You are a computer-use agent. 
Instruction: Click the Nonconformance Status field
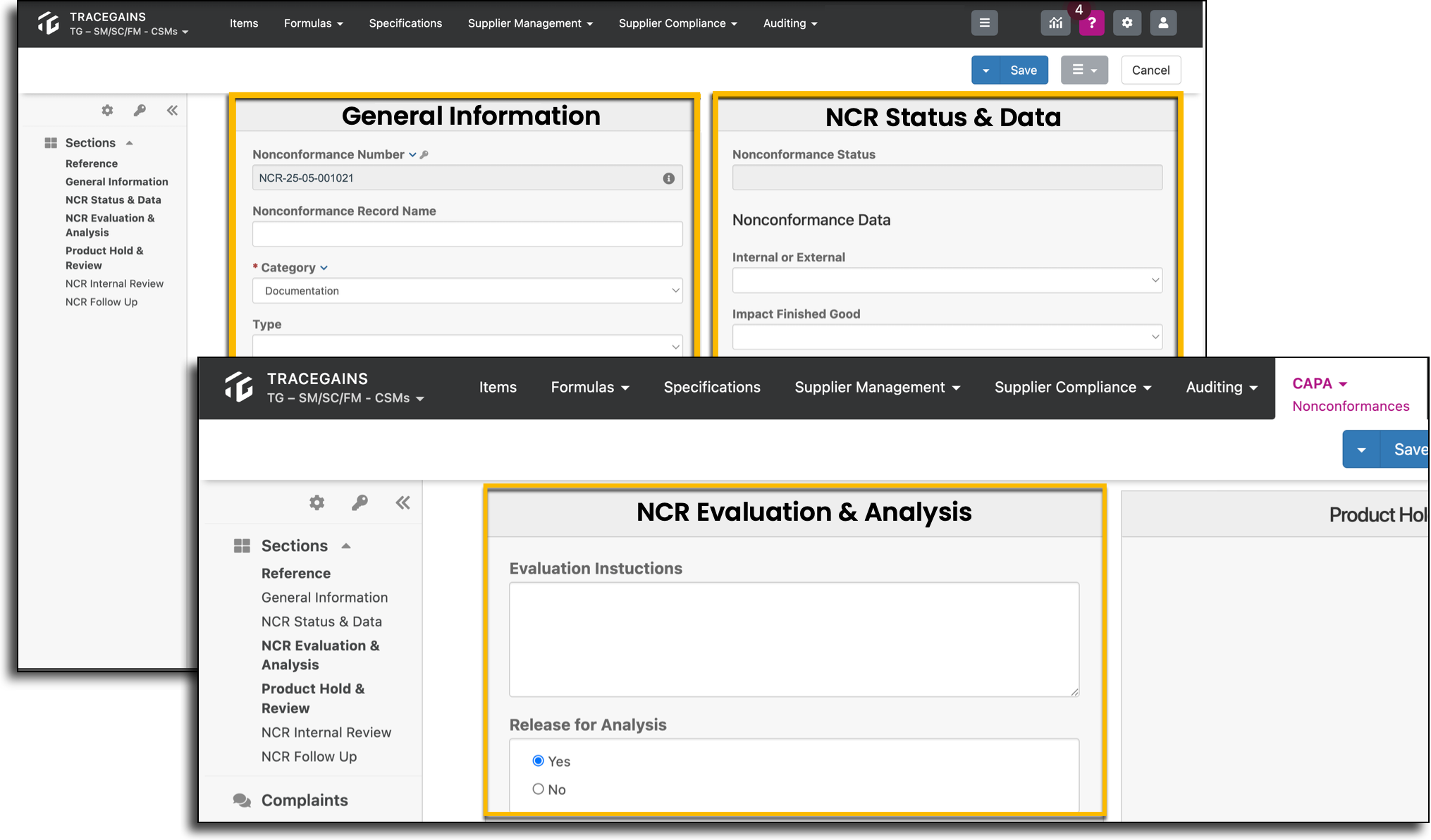point(947,178)
